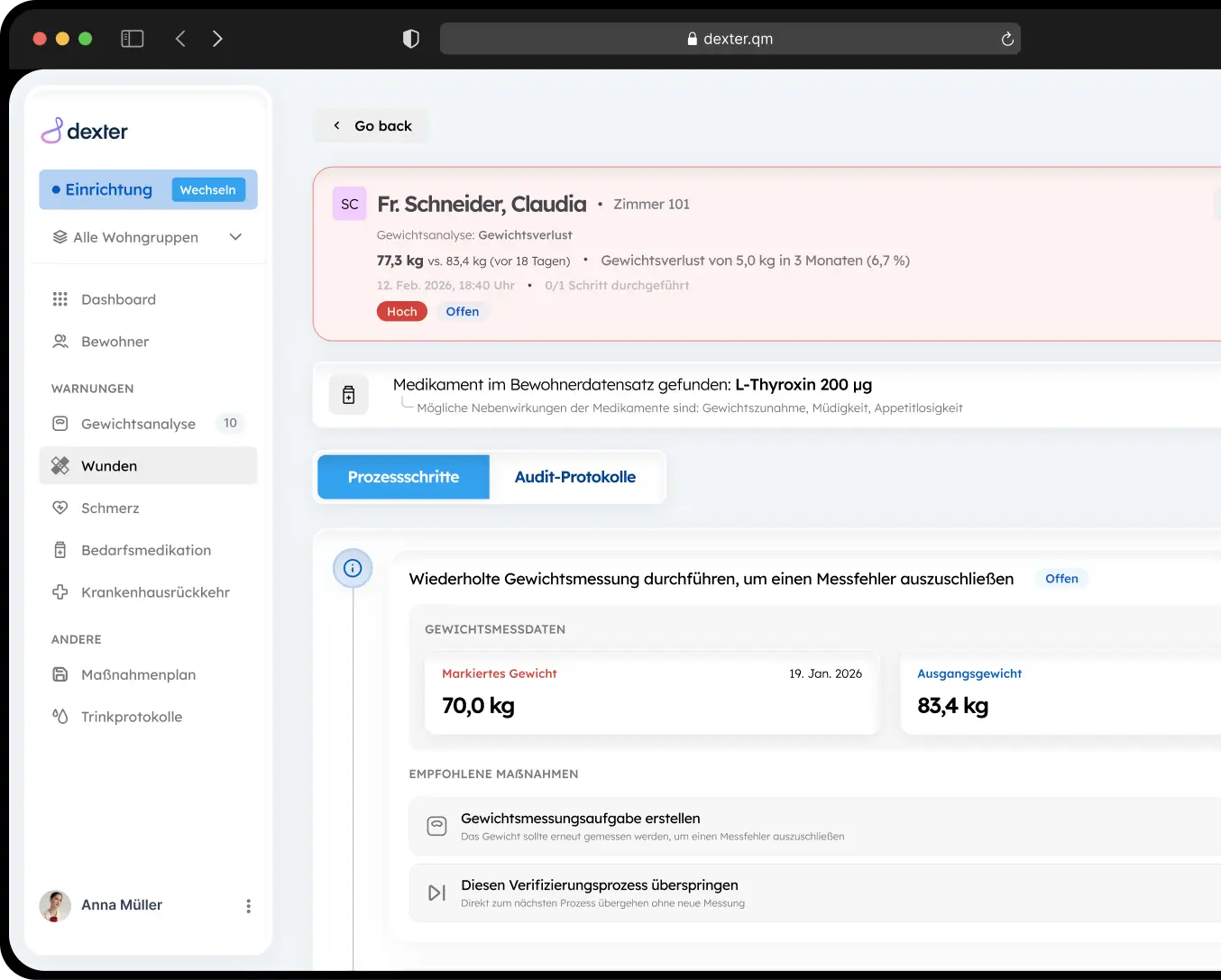Click the Wechseln button
The height and width of the screenshot is (980, 1221).
207,190
